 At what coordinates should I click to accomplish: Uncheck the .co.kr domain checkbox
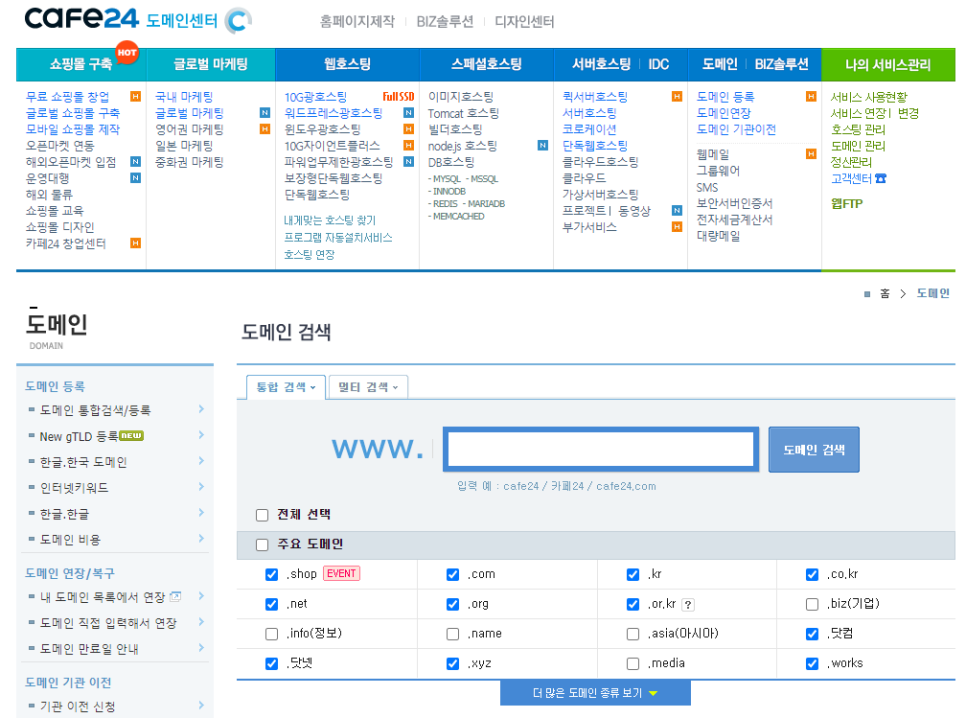[x=812, y=574]
